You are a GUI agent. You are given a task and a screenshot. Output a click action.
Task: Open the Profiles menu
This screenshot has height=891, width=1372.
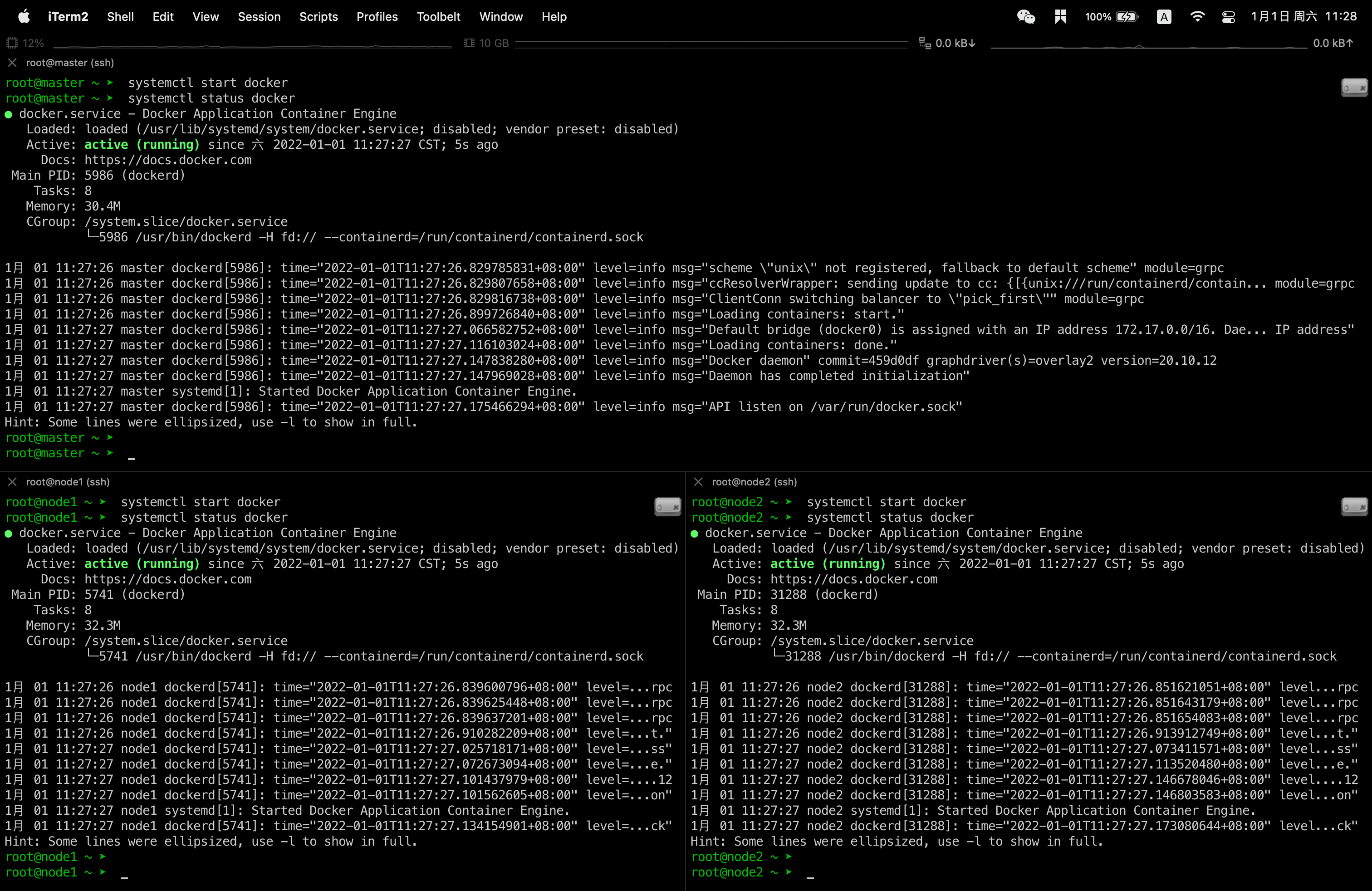pyautogui.click(x=377, y=17)
